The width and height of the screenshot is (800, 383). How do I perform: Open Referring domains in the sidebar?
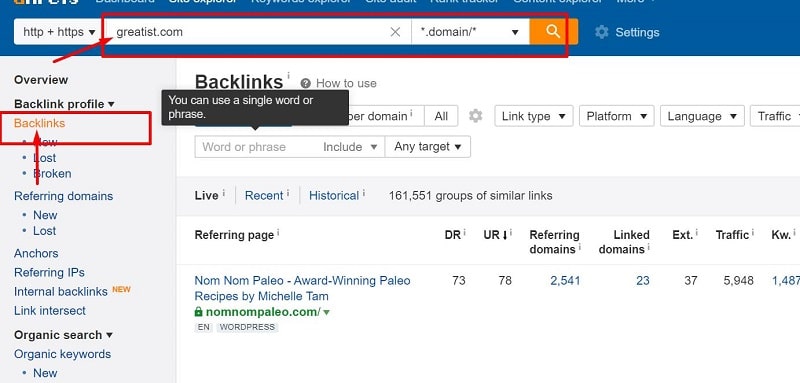point(64,196)
